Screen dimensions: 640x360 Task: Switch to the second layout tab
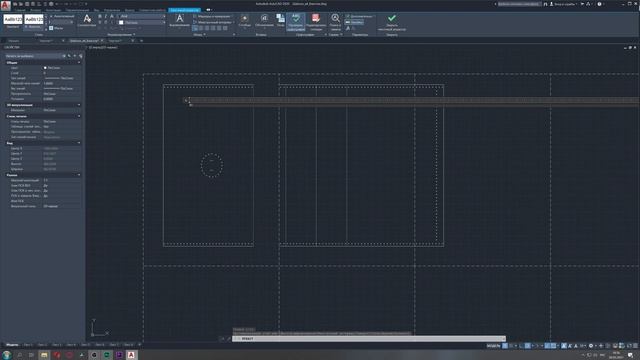coord(42,345)
